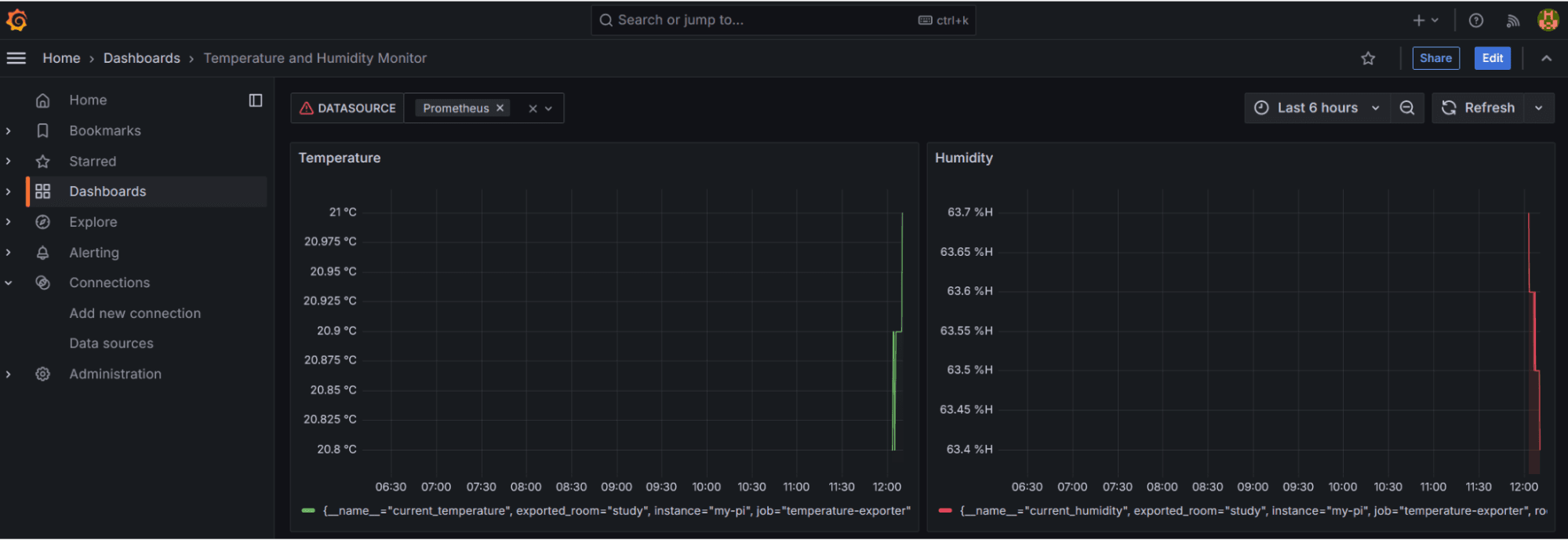Click the Share button

(x=1435, y=58)
